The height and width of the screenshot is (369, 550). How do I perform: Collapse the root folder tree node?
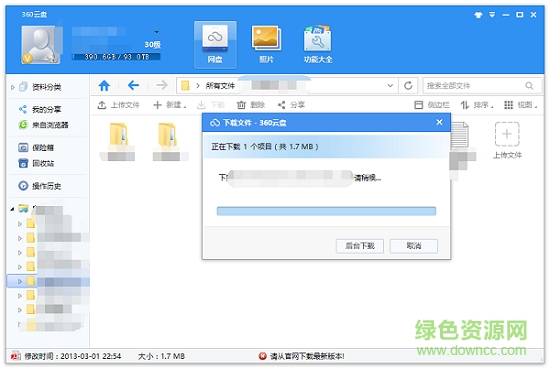click(x=12, y=209)
